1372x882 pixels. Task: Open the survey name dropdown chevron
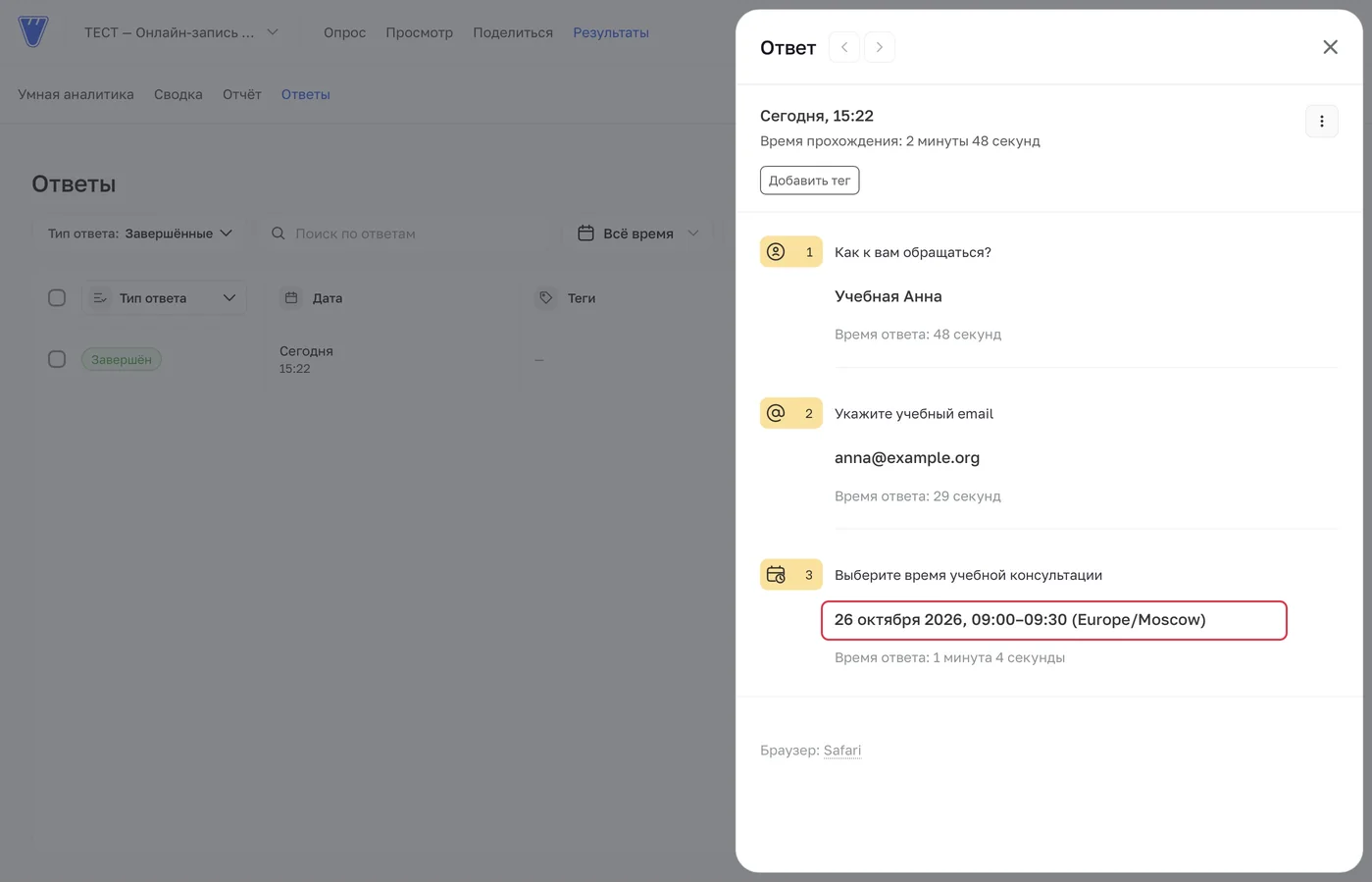click(273, 32)
